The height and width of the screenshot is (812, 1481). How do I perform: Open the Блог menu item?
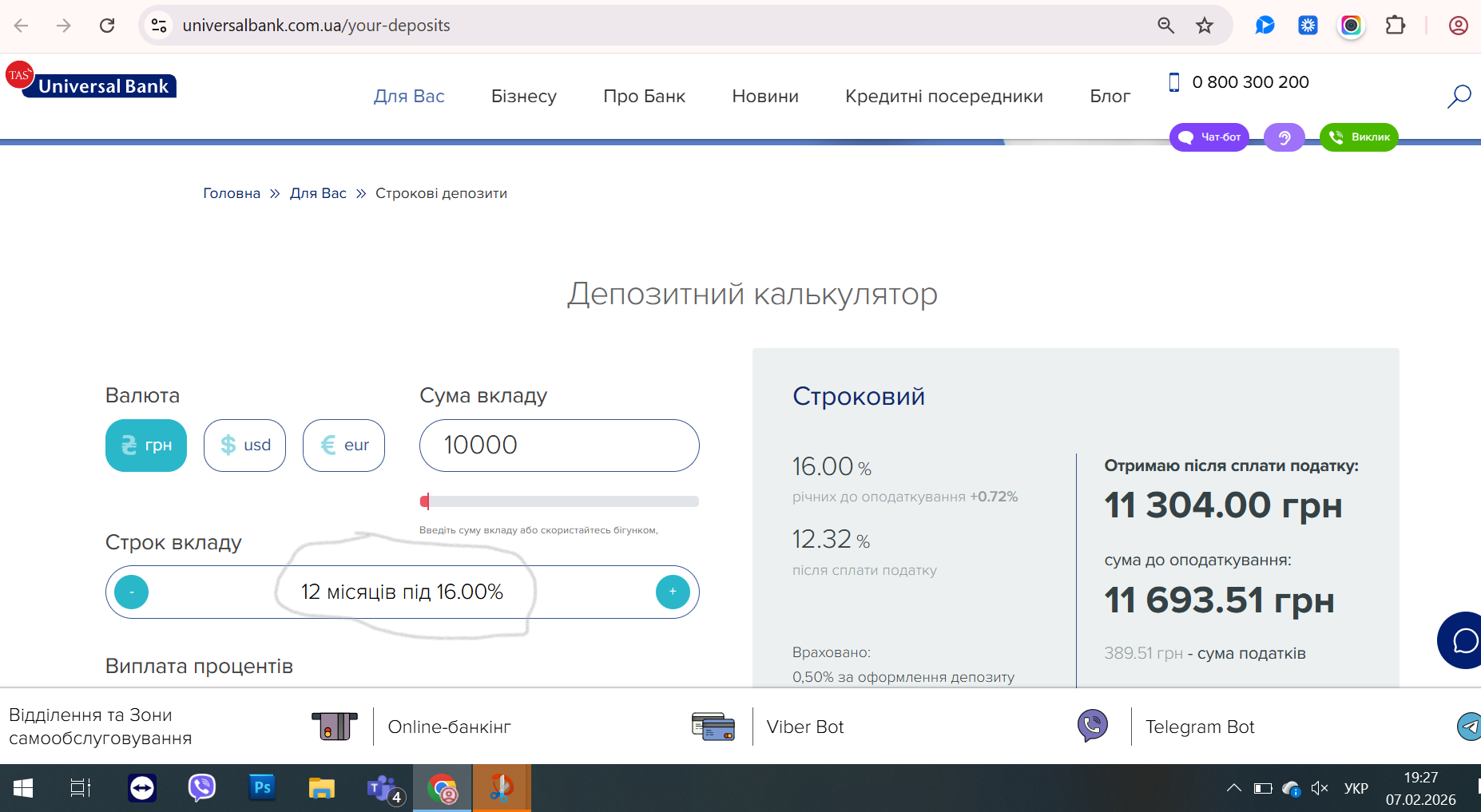[1110, 96]
